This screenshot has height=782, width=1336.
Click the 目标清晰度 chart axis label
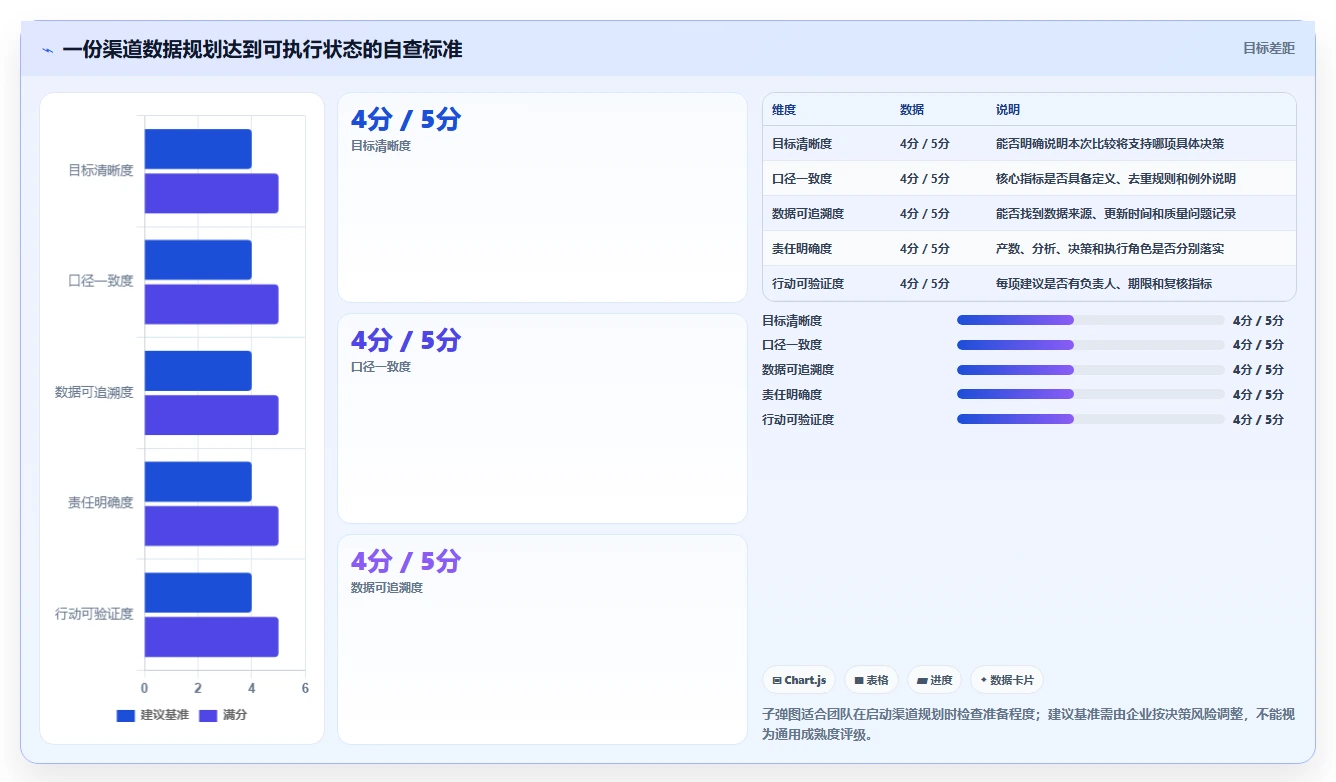tap(100, 171)
